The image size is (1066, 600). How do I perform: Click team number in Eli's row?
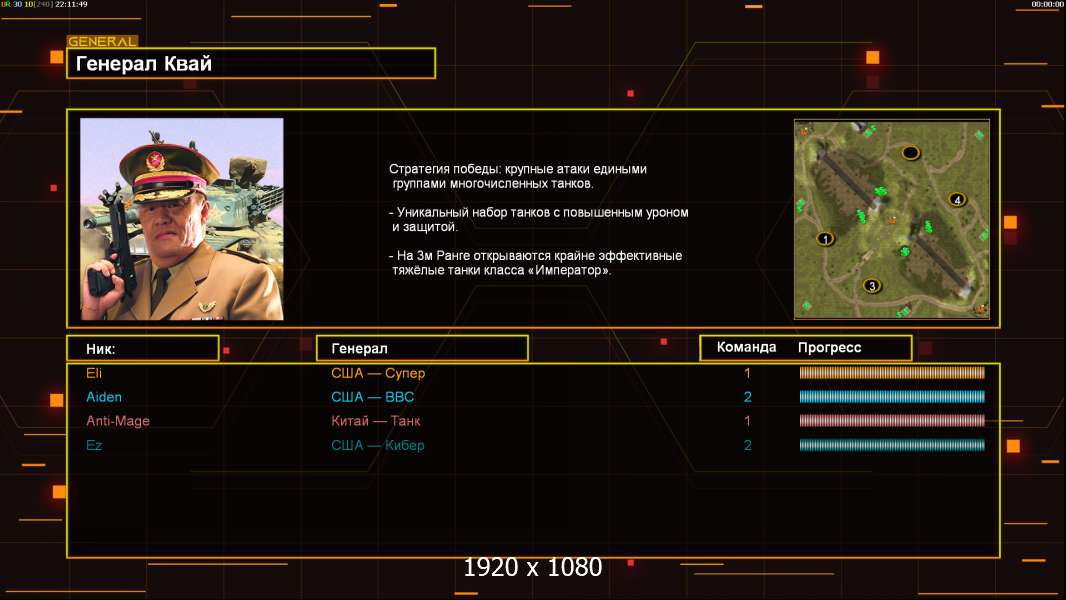(x=747, y=373)
